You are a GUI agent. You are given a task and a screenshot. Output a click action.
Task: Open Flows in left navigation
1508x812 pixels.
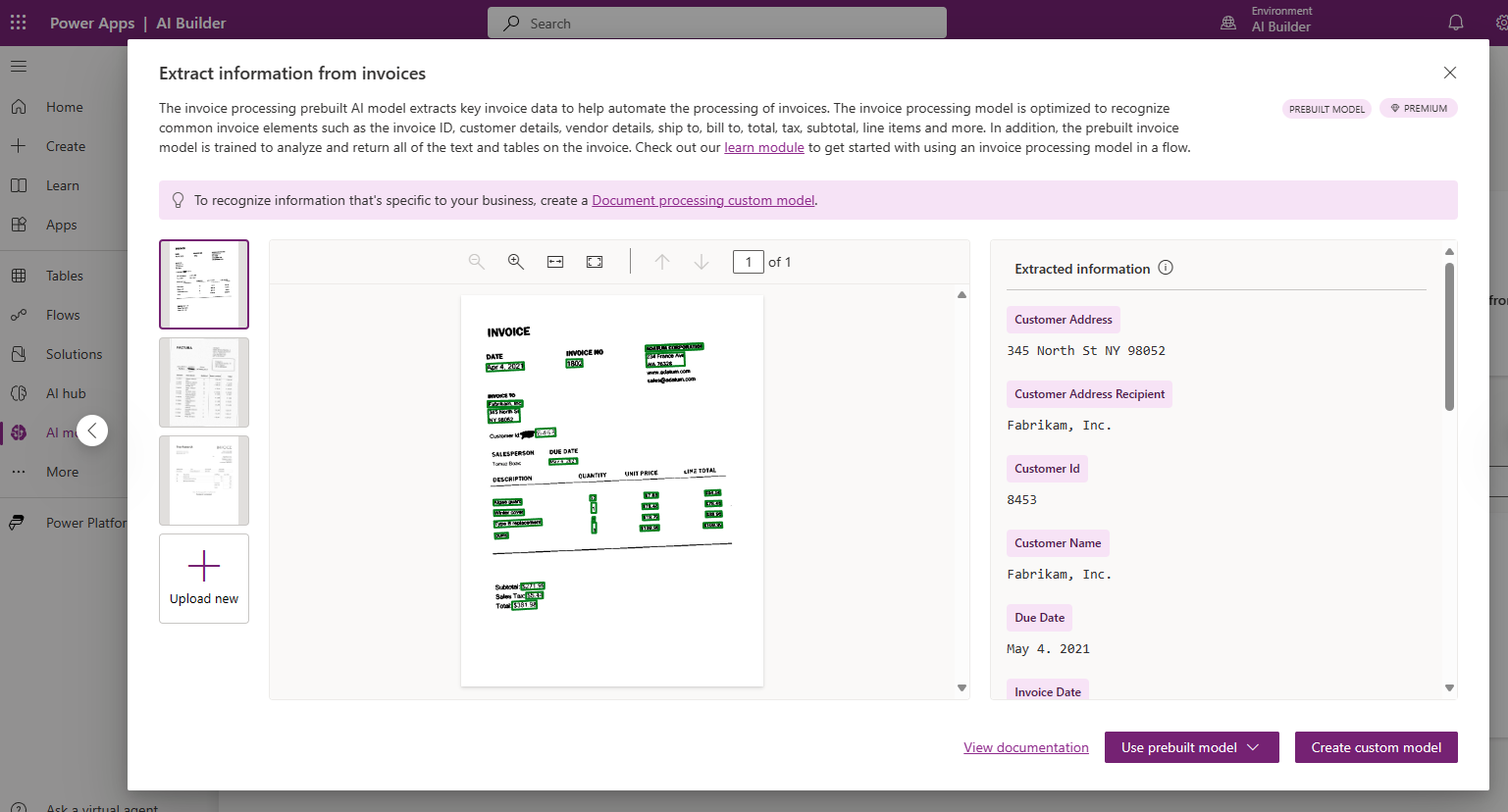pyautogui.click(x=64, y=315)
